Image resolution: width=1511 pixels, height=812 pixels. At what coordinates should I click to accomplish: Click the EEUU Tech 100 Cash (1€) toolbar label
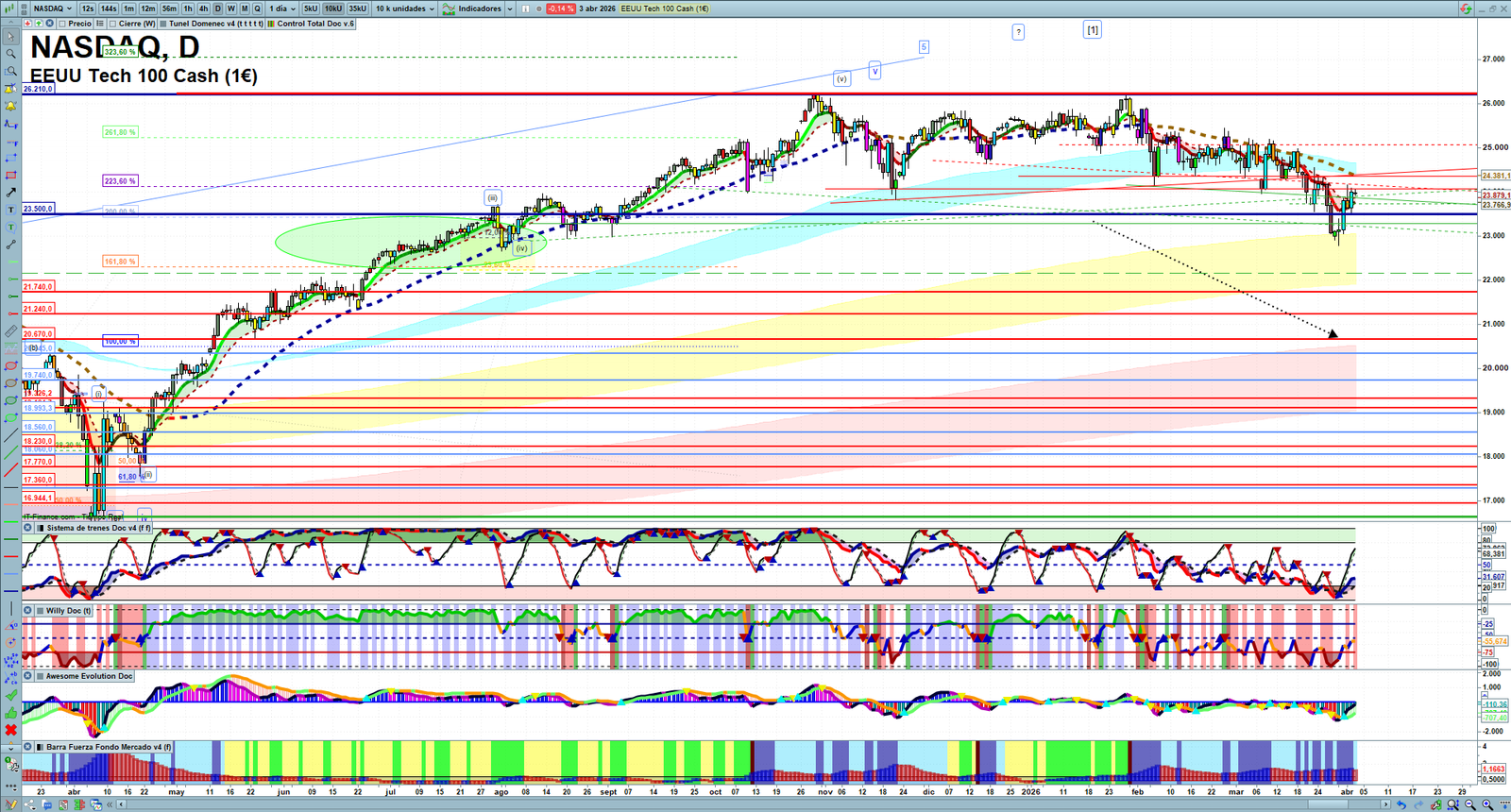click(x=665, y=8)
